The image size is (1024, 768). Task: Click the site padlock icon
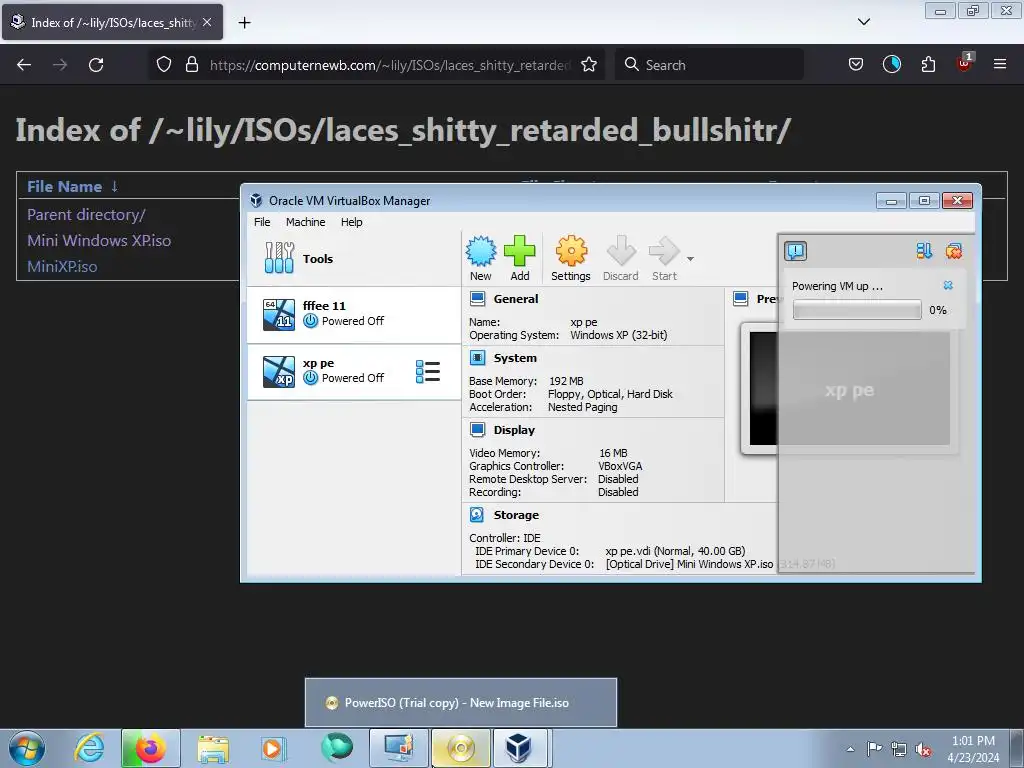click(x=191, y=65)
